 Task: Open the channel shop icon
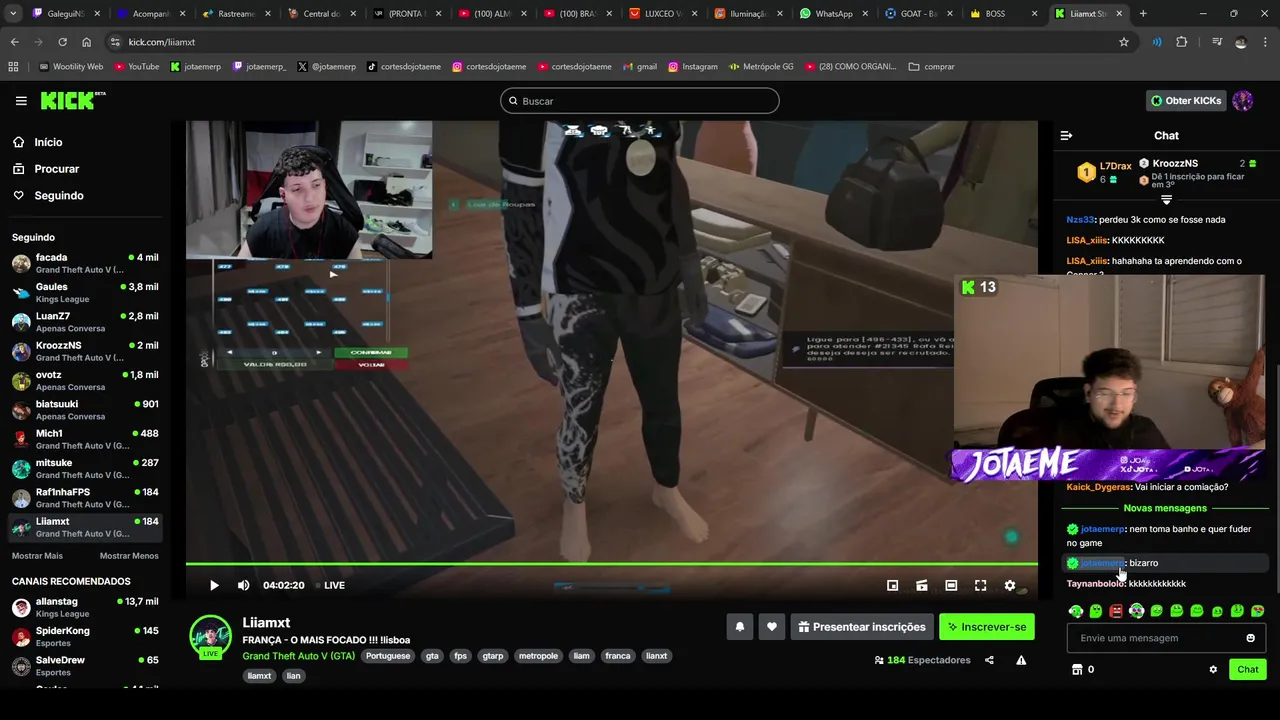tap(1077, 670)
